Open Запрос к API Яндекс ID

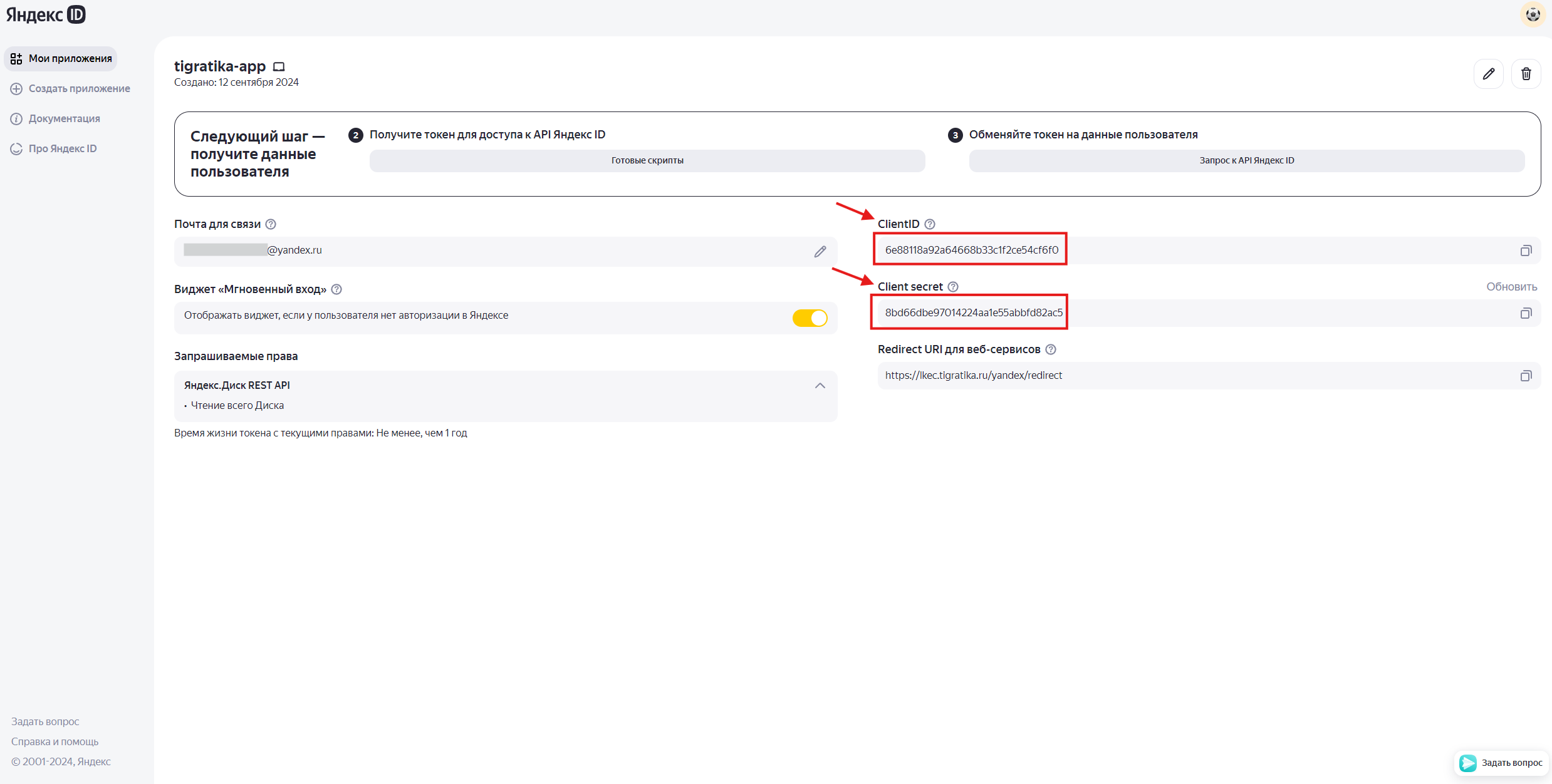pos(1247,160)
